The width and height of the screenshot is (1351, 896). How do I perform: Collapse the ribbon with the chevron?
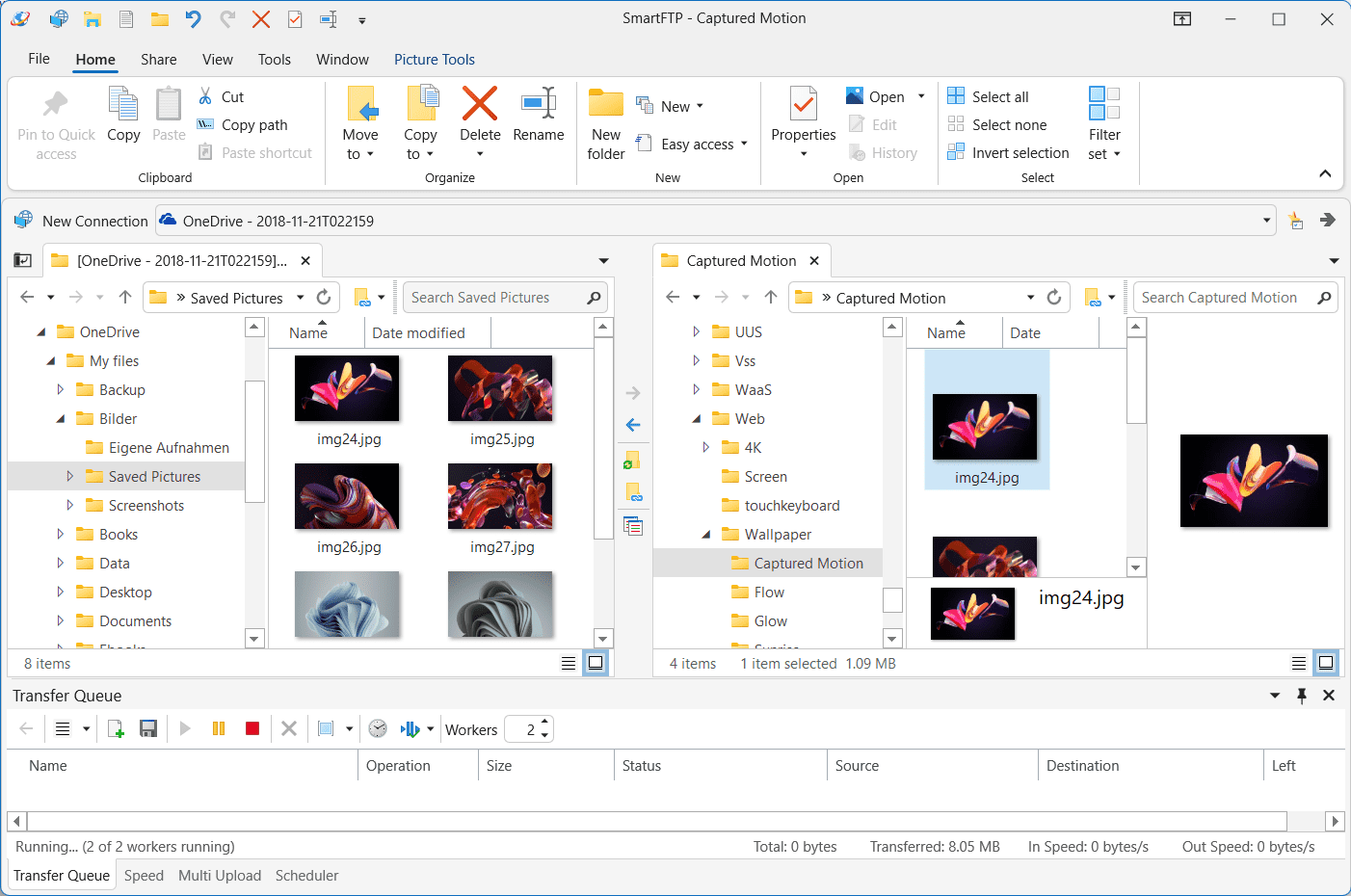tap(1325, 173)
